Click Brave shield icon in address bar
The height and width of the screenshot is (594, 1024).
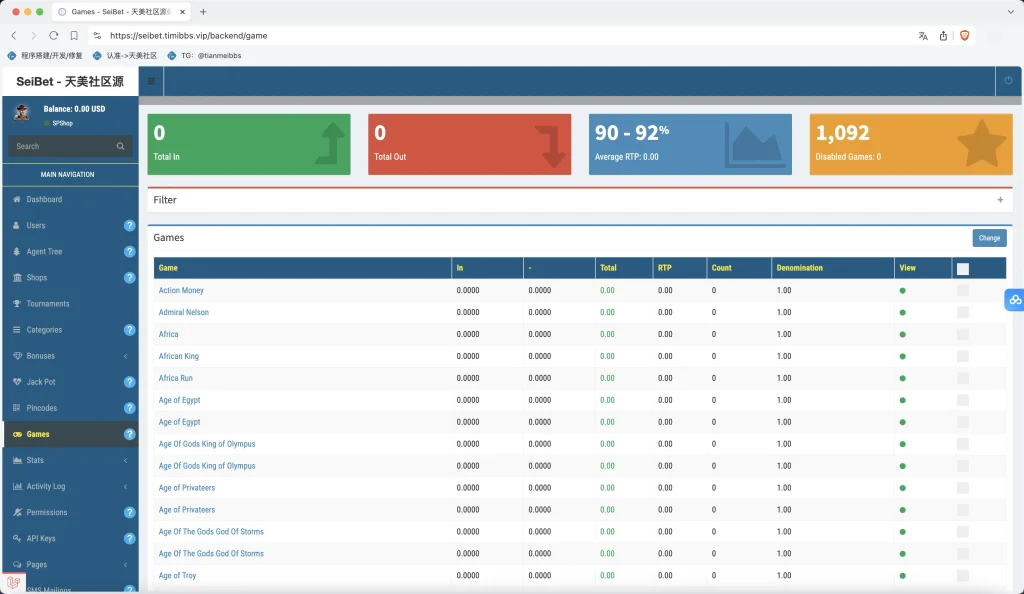965,35
